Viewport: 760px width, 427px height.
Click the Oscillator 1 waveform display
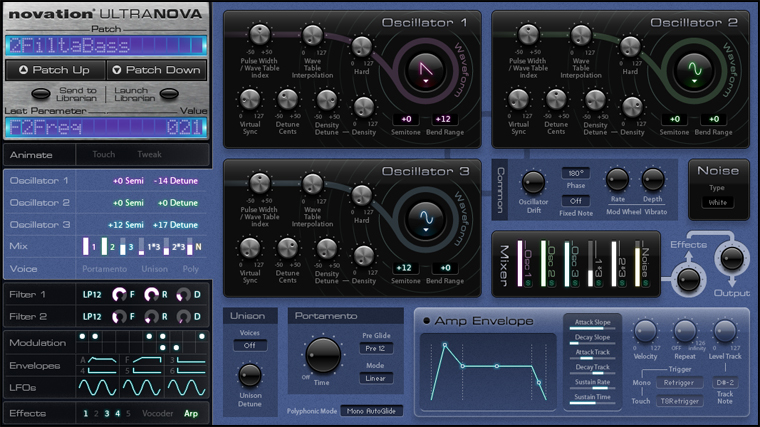pyautogui.click(x=423, y=71)
